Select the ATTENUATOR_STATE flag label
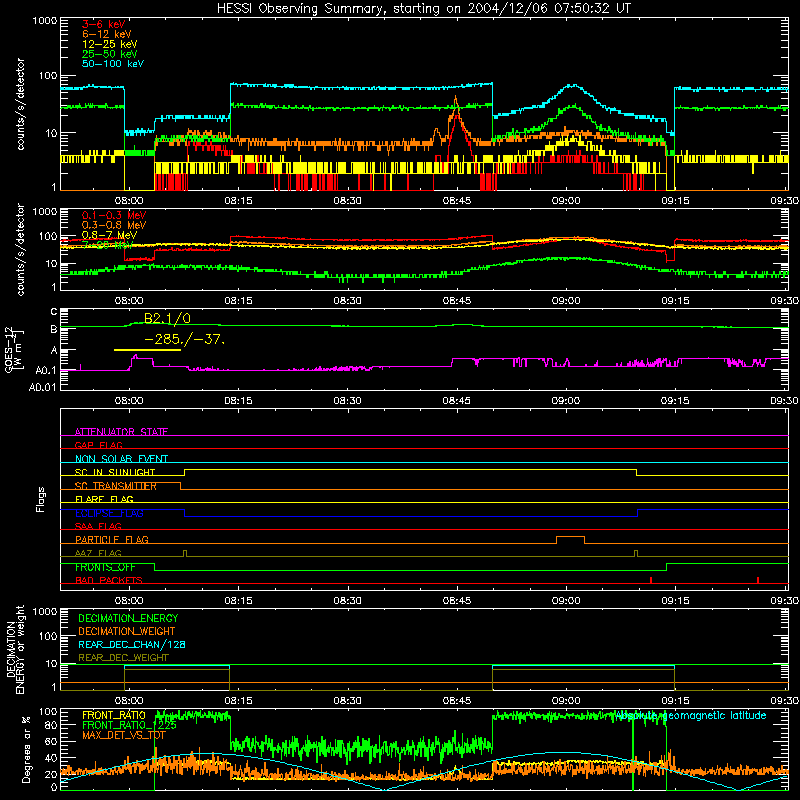The height and width of the screenshot is (800, 800). 121,432
